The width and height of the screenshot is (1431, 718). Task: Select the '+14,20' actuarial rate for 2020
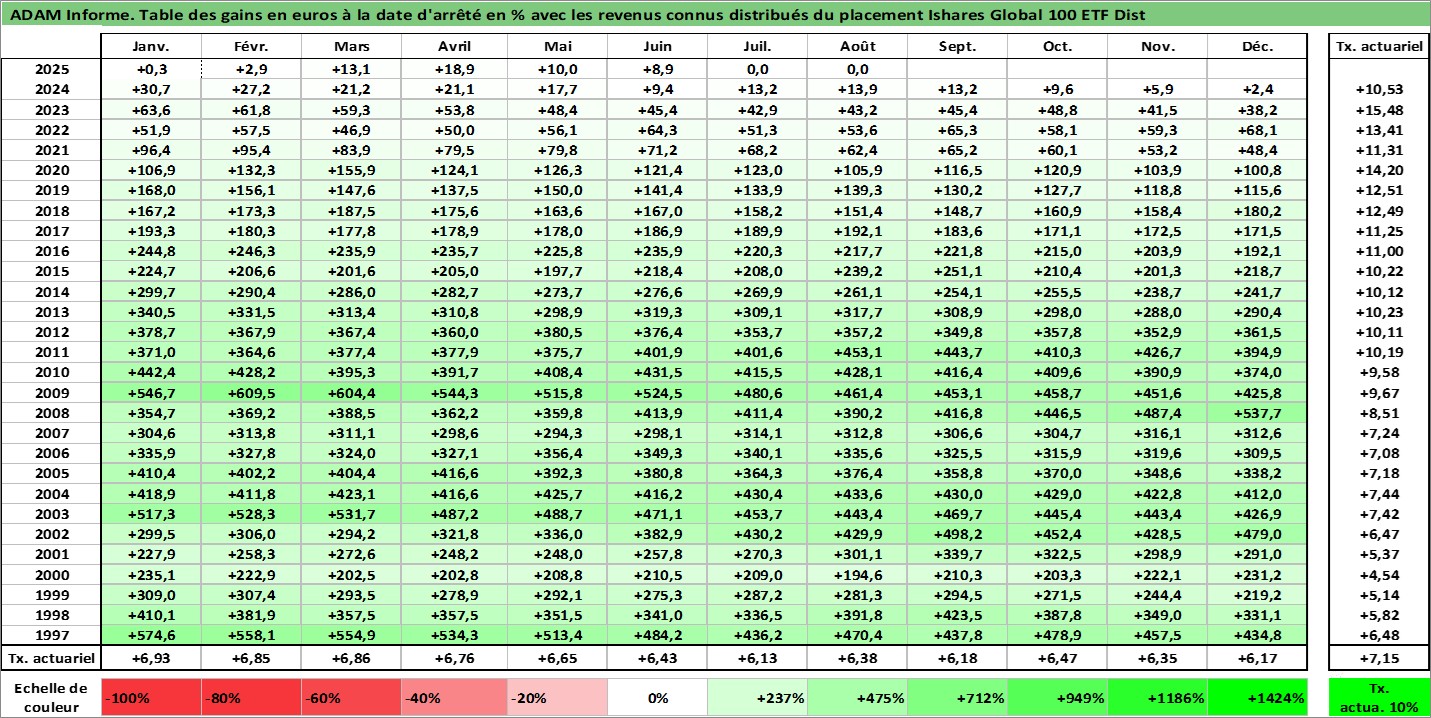tap(1378, 170)
